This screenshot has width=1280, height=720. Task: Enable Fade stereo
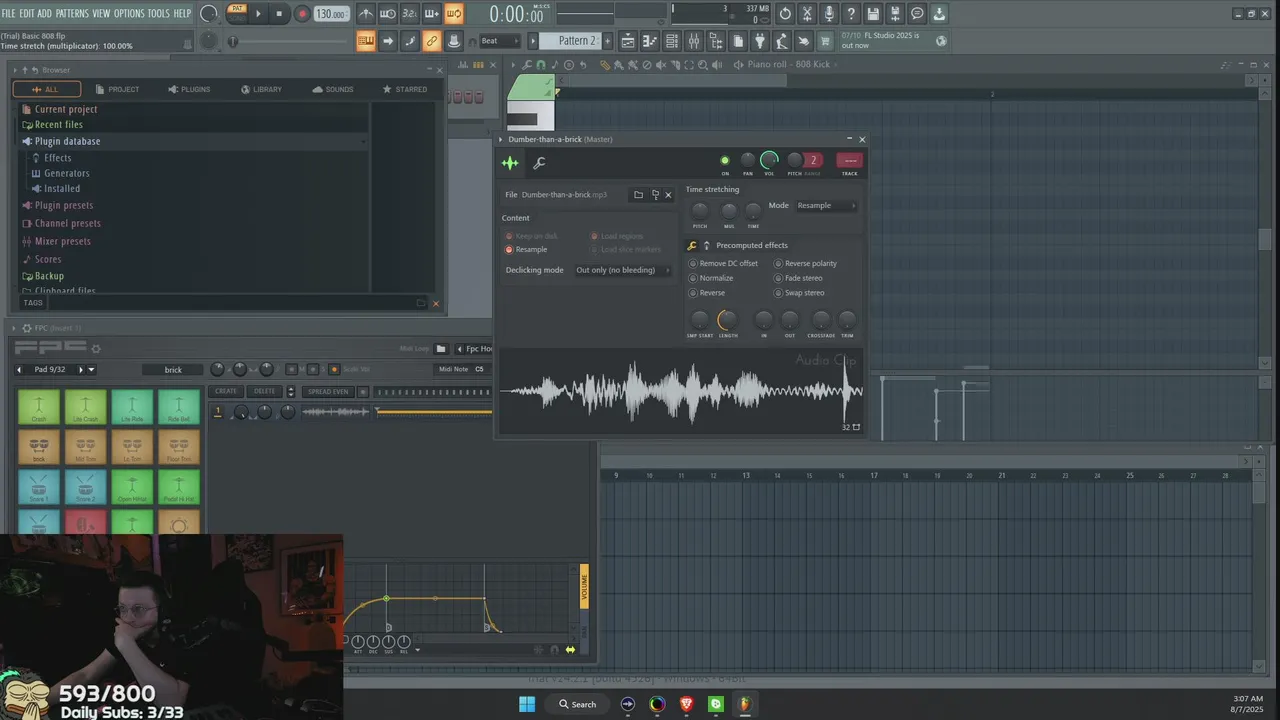pyautogui.click(x=798, y=278)
